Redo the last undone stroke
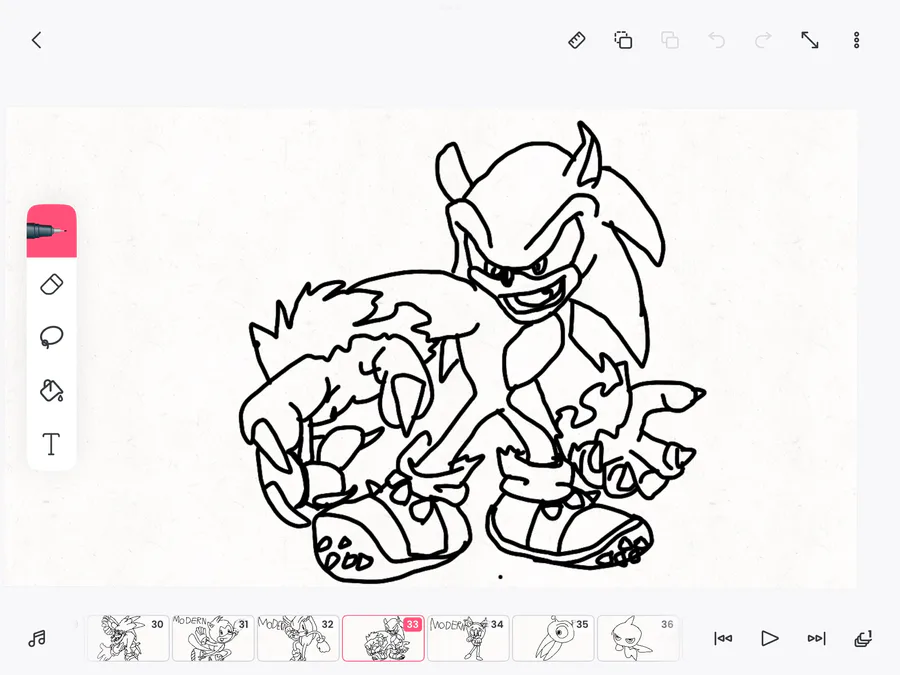This screenshot has height=675, width=900. pos(763,40)
